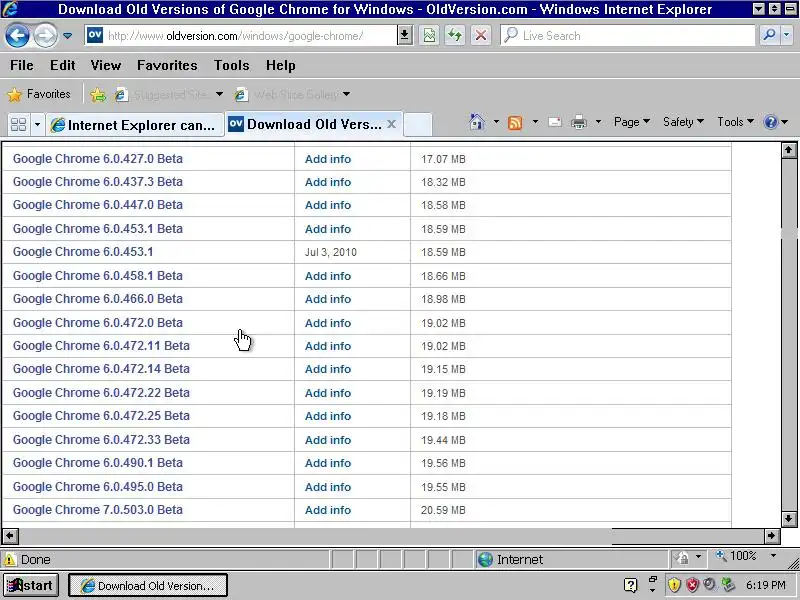This screenshot has height=600, width=800.
Task: Switch to Internet Explorer cannot display tab
Action: [135, 125]
